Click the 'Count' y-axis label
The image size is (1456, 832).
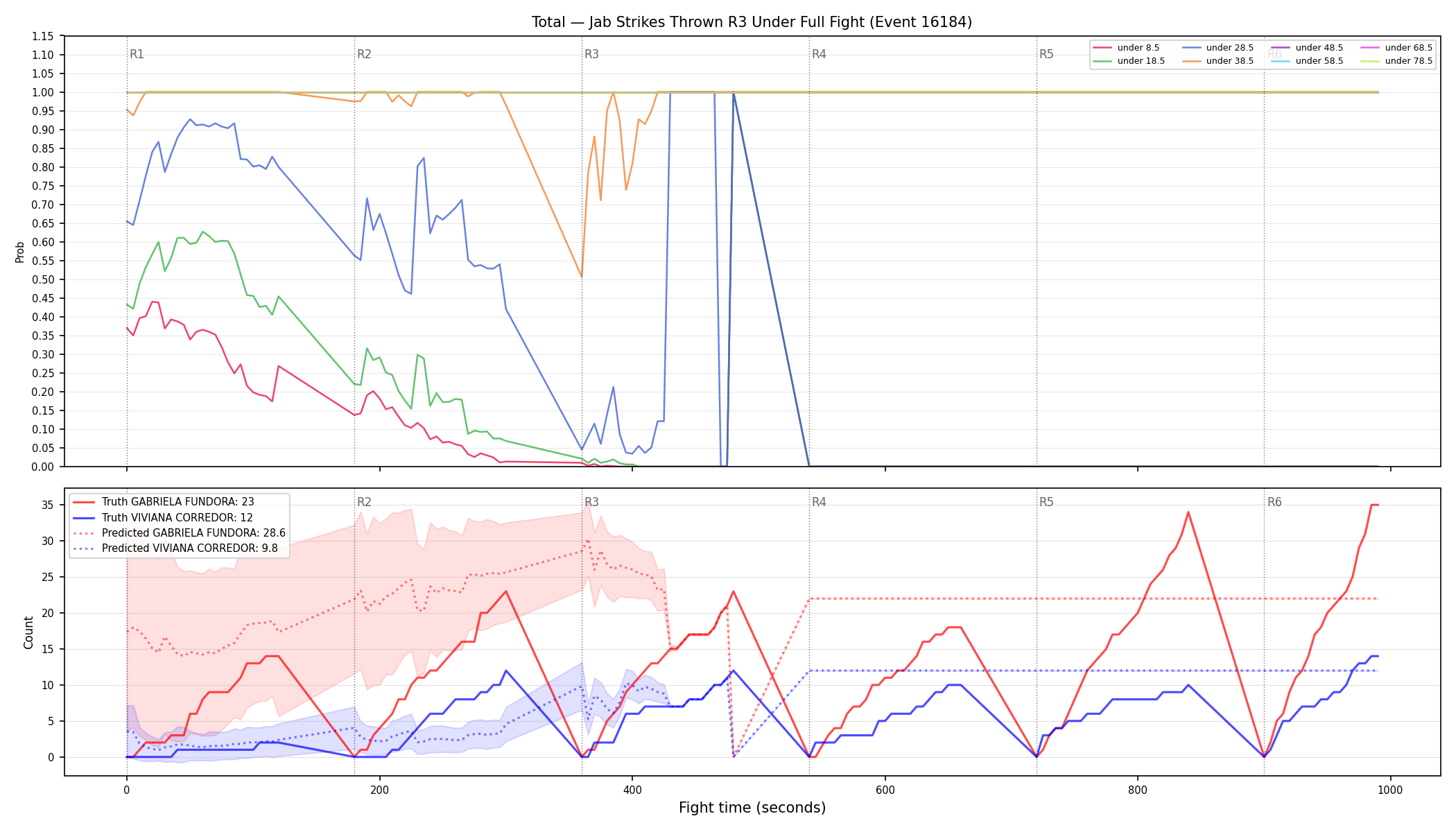pyautogui.click(x=28, y=632)
